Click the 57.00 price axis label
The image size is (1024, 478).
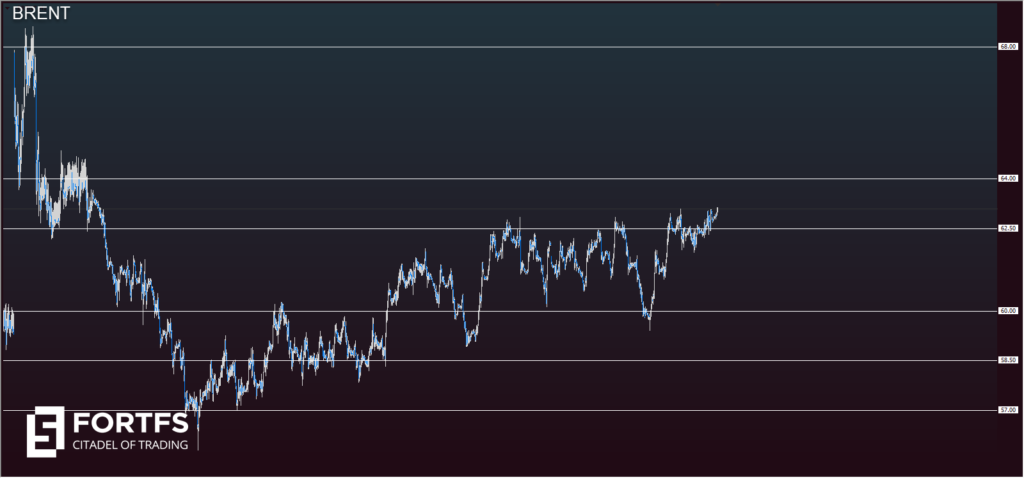pyautogui.click(x=1007, y=410)
